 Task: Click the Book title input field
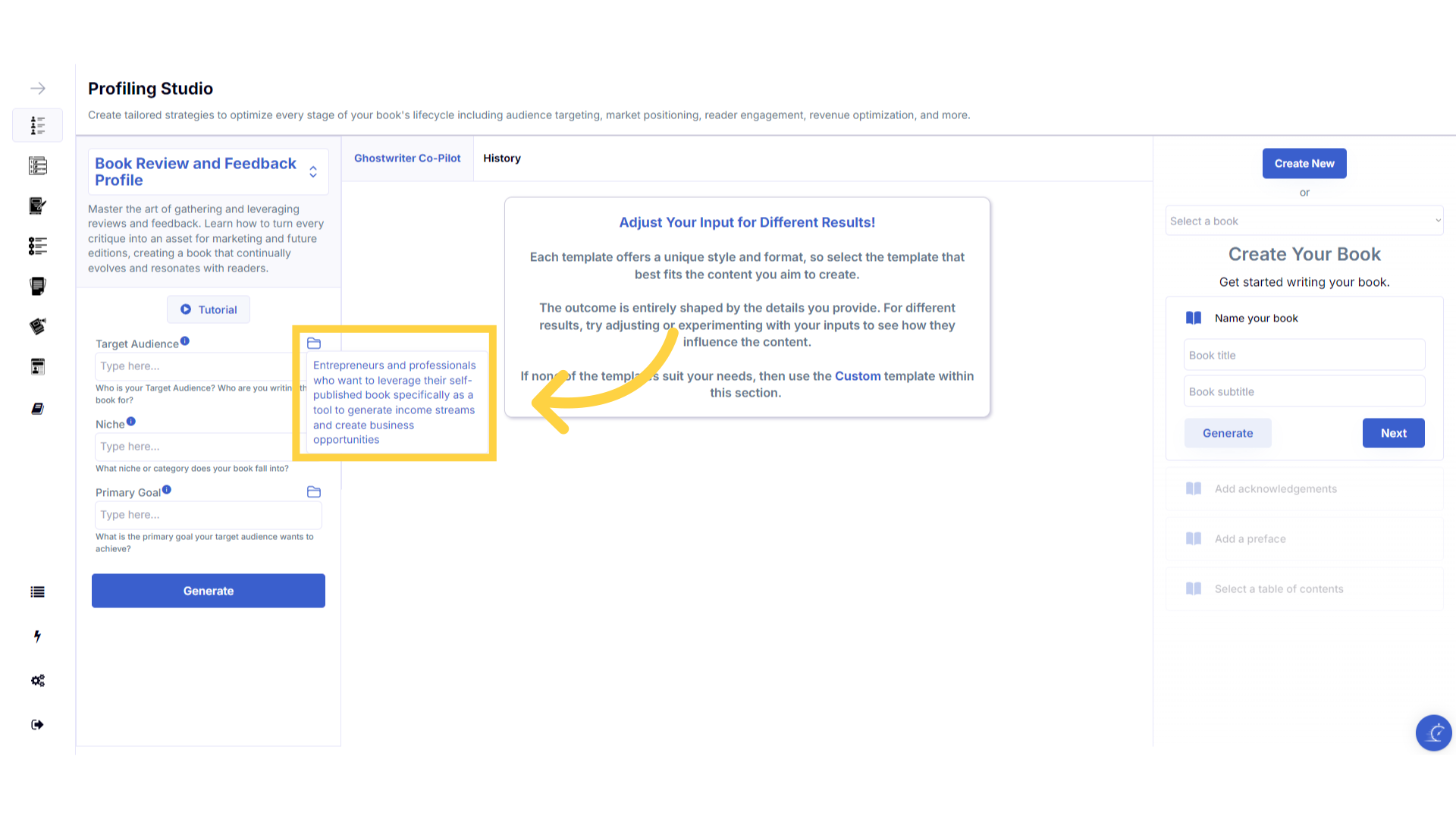point(1304,356)
